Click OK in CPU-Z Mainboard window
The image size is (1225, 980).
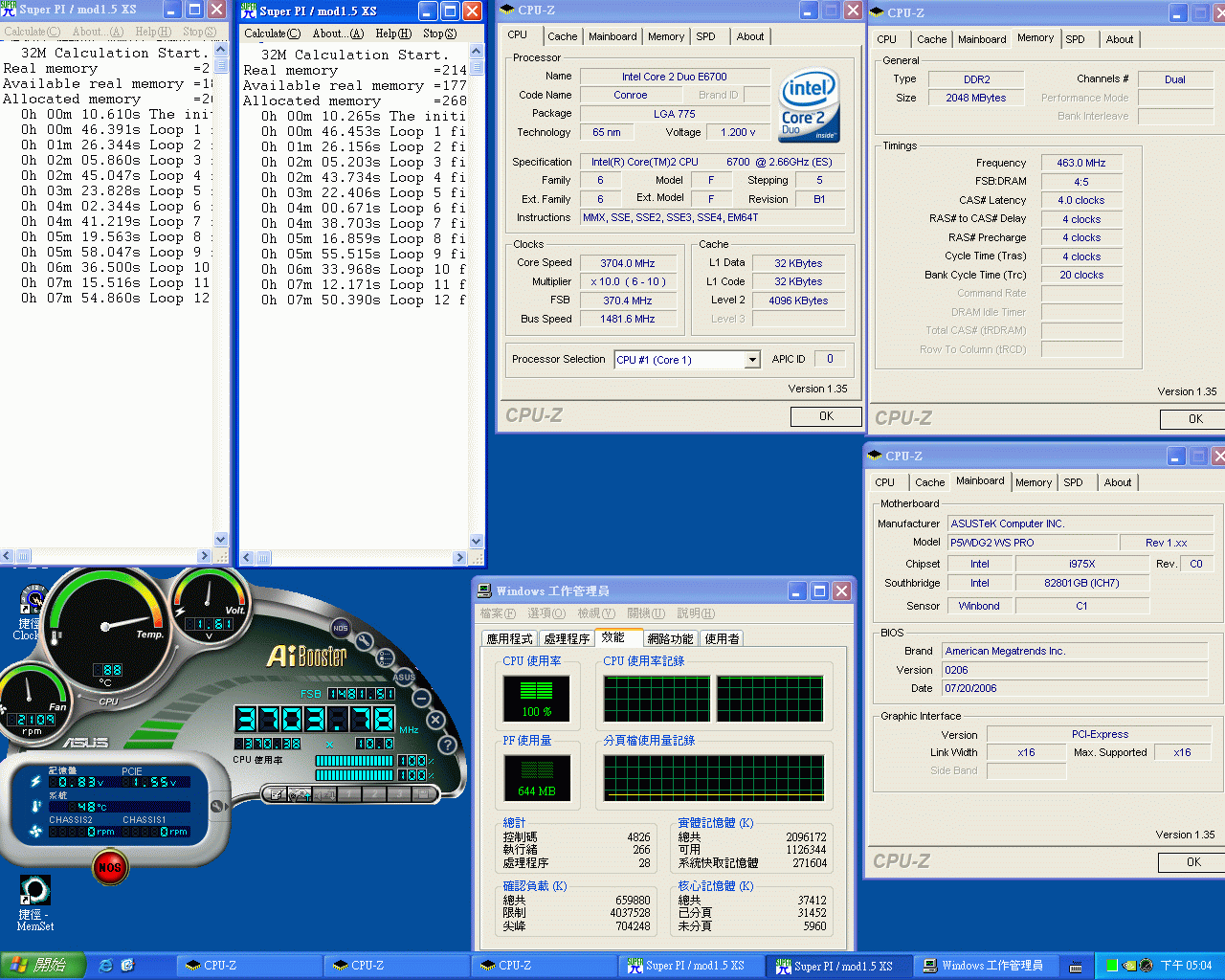point(1192,862)
